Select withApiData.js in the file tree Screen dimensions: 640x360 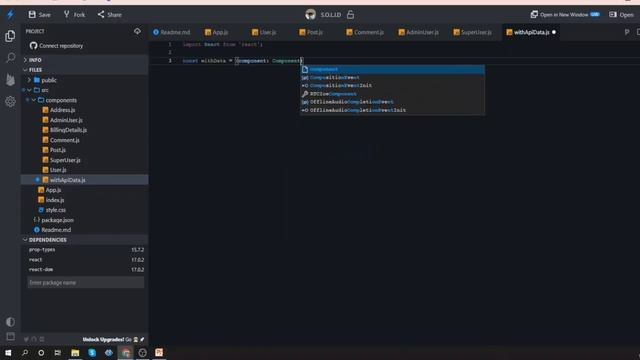[x=84, y=180]
